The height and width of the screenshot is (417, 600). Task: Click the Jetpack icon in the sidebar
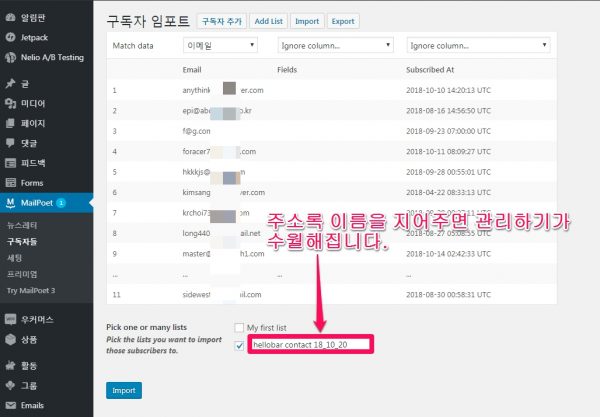[x=10, y=37]
